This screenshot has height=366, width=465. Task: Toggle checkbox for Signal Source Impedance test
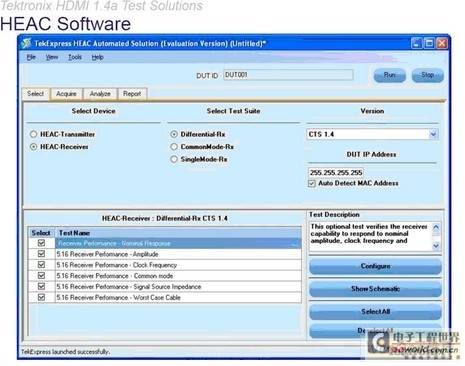pos(41,286)
